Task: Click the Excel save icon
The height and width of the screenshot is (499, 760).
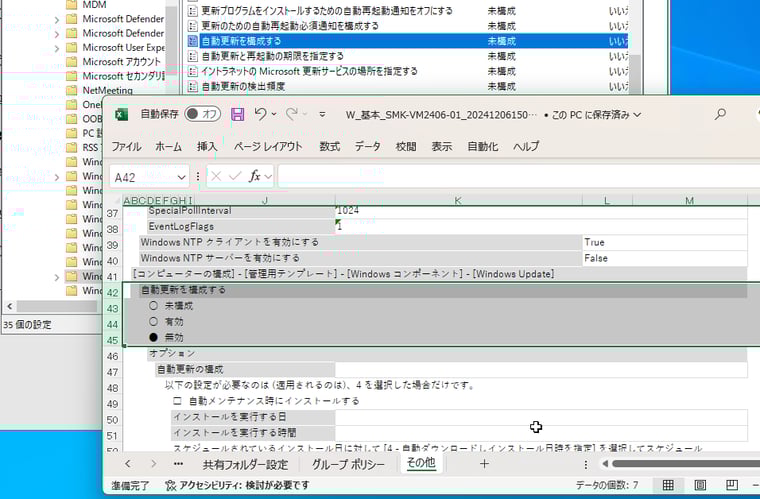Action: (x=238, y=114)
